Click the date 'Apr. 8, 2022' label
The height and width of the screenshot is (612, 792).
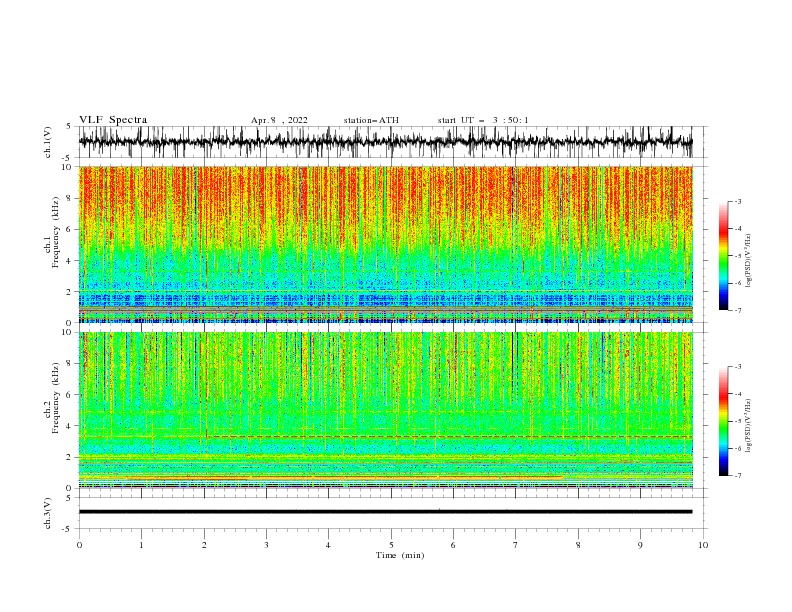pyautogui.click(x=279, y=120)
